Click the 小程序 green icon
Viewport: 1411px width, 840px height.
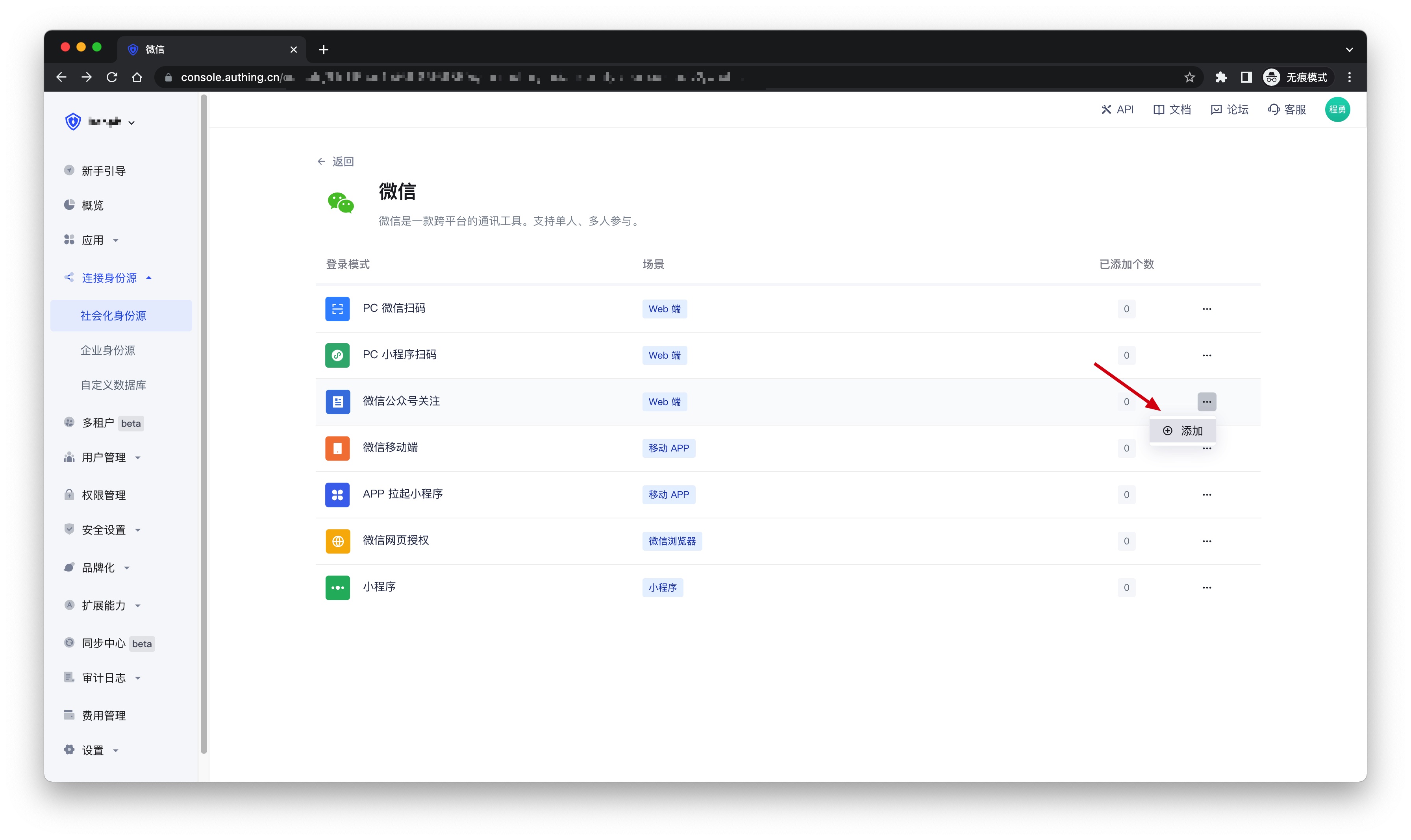coord(337,587)
